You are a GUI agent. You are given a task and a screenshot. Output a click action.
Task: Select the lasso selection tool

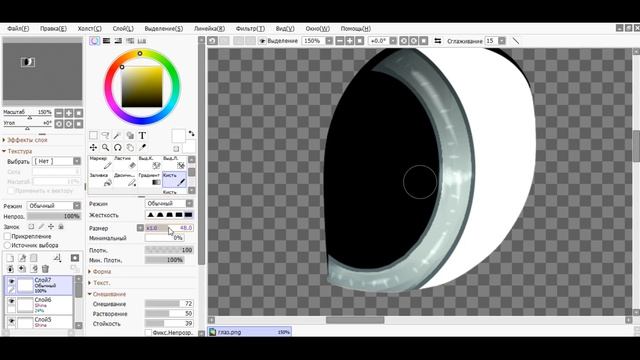click(105, 136)
